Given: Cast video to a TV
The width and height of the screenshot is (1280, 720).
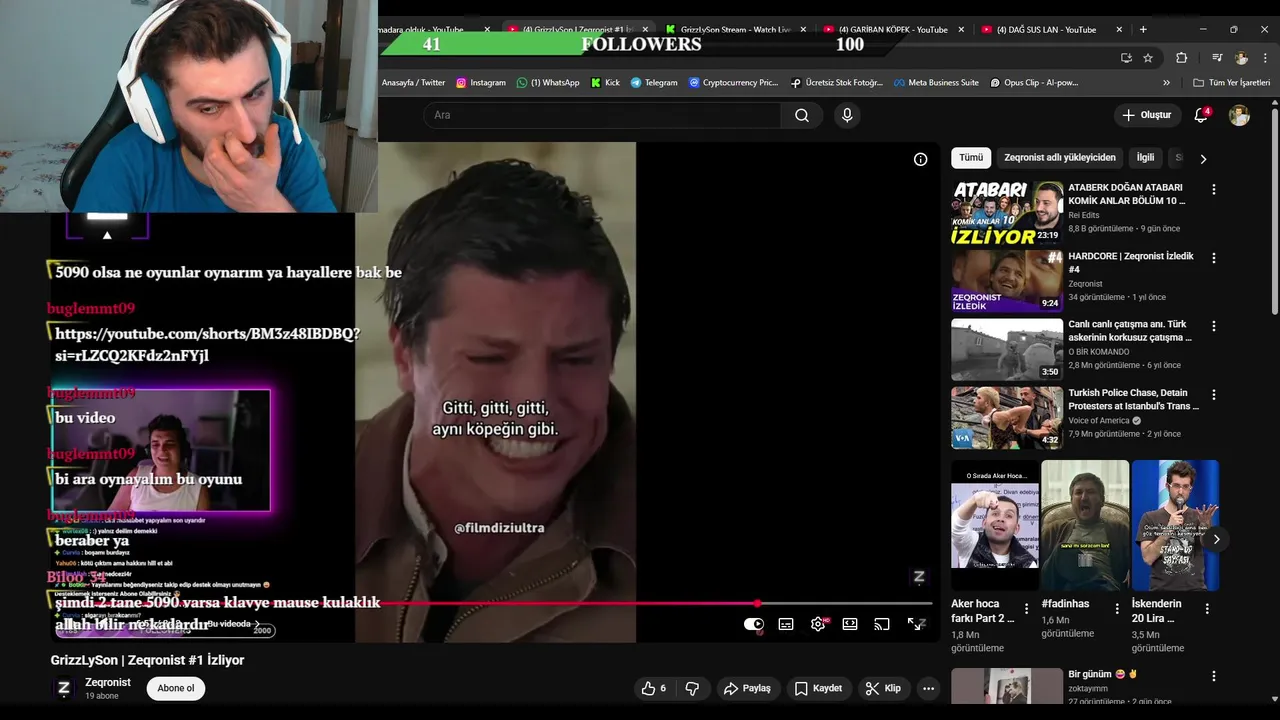Looking at the screenshot, I should click(x=882, y=624).
